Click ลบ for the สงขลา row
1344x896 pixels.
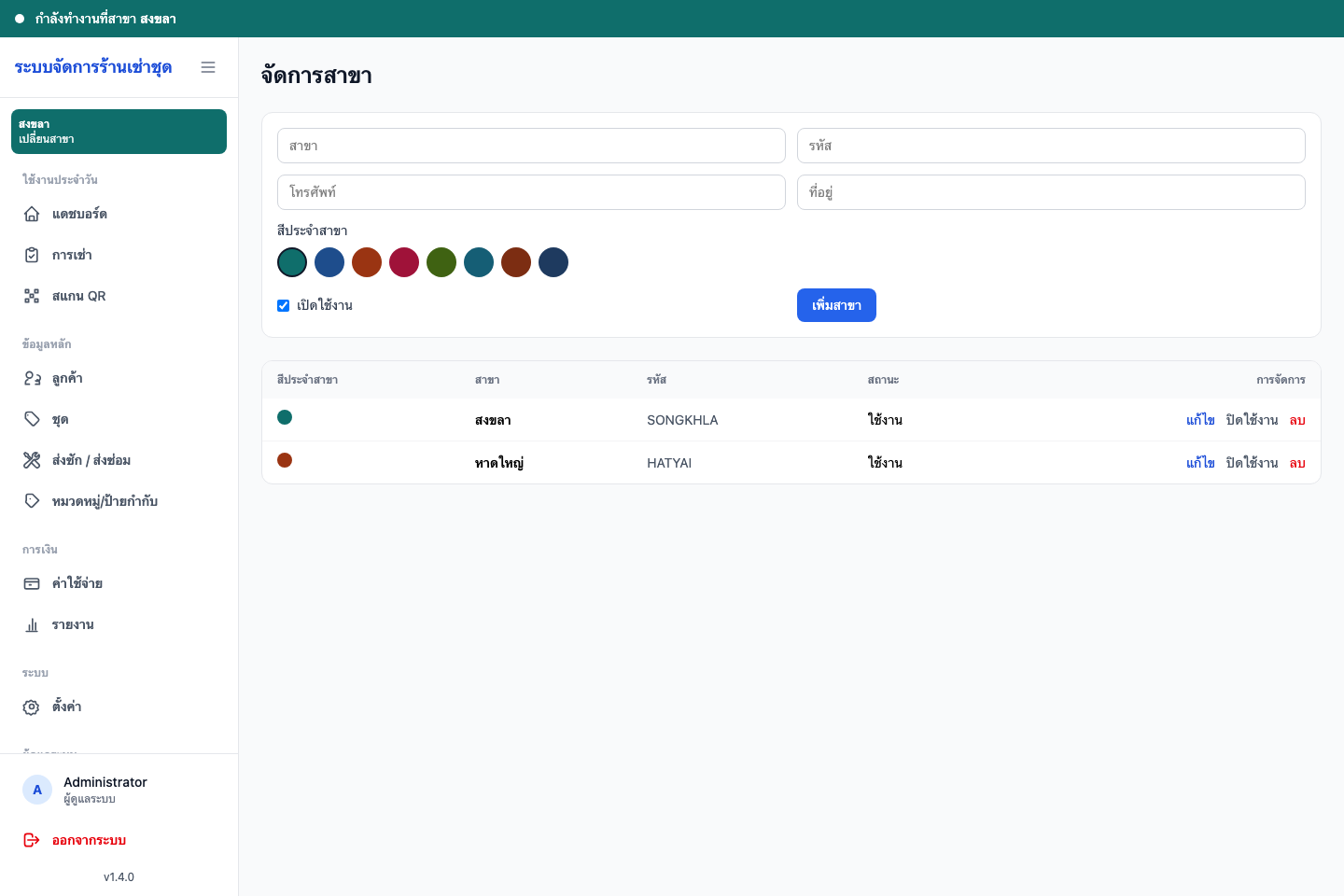click(1297, 420)
